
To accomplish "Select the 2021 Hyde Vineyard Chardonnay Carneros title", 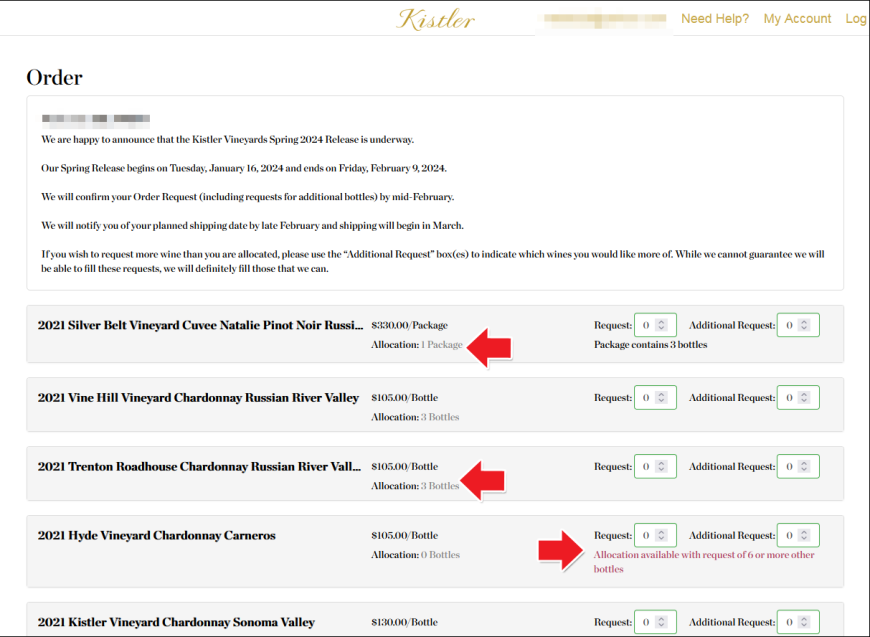I will (x=156, y=535).
